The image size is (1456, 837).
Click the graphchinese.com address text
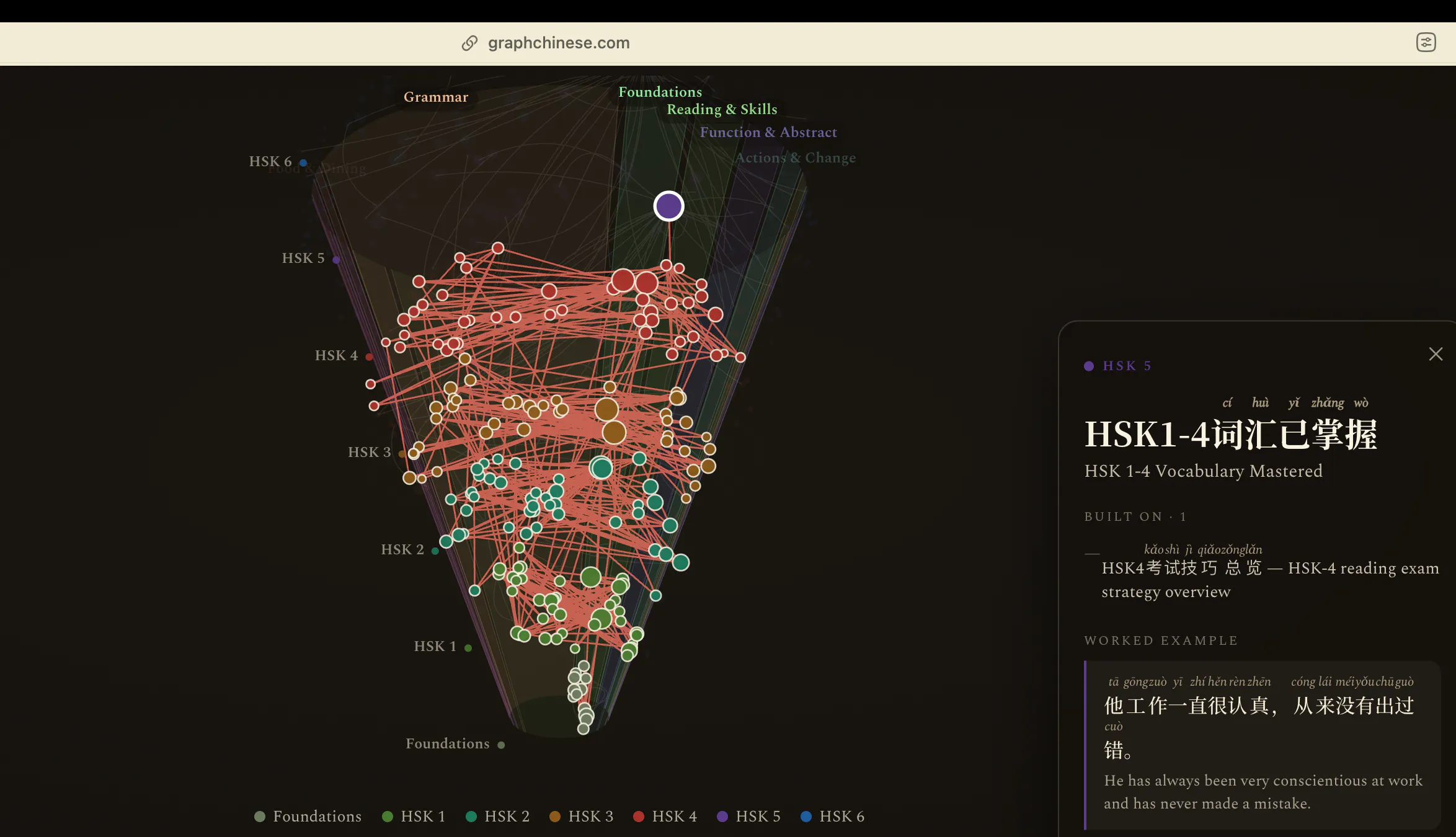(558, 43)
